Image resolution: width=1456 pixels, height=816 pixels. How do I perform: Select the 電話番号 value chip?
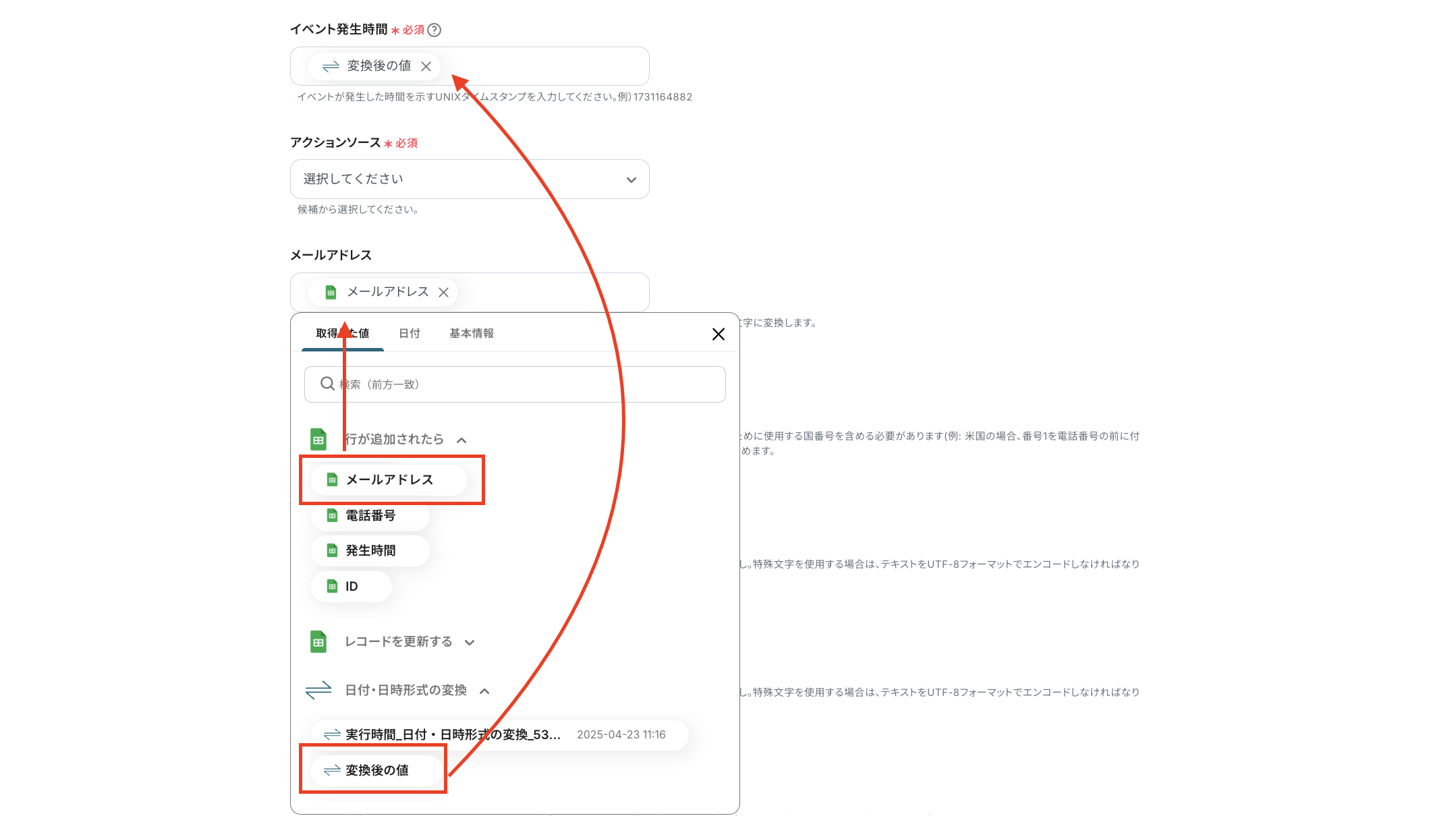click(x=370, y=516)
